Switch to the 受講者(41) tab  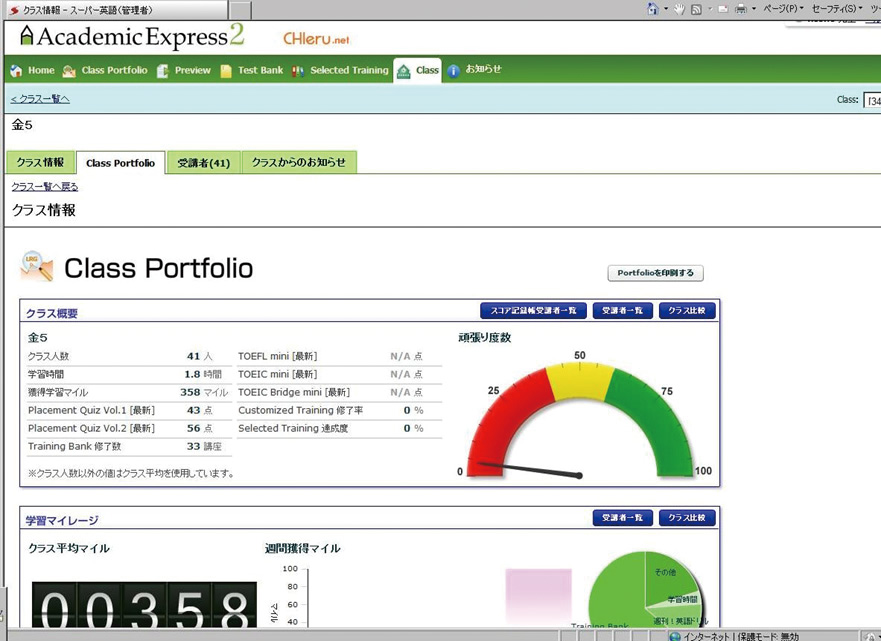(x=203, y=162)
